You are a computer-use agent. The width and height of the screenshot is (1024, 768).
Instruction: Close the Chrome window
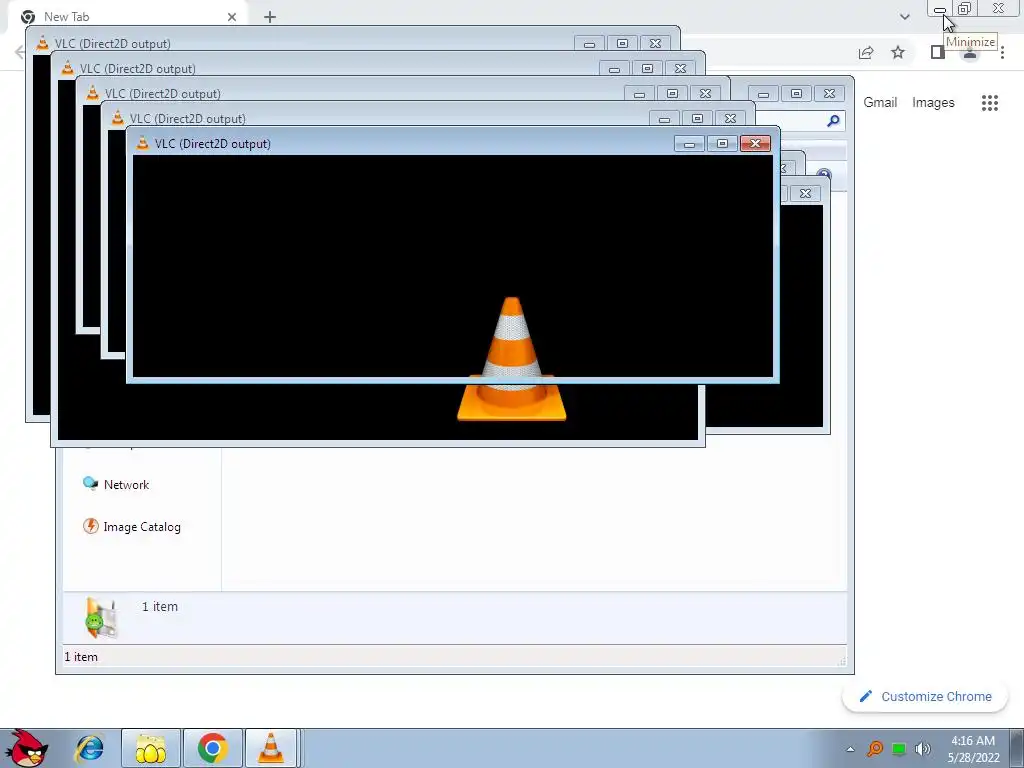pyautogui.click(x=999, y=9)
